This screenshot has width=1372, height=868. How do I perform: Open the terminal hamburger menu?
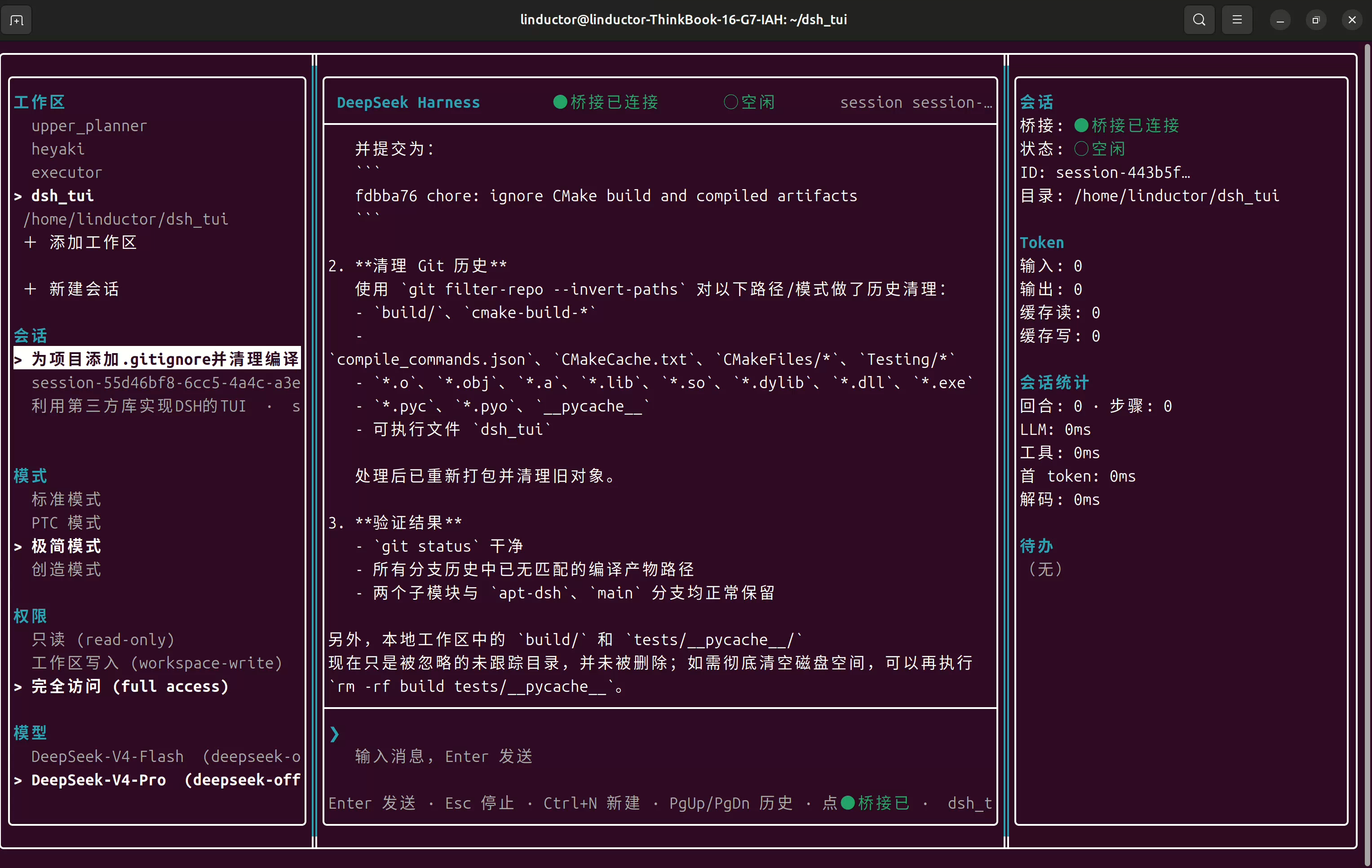pyautogui.click(x=1237, y=20)
